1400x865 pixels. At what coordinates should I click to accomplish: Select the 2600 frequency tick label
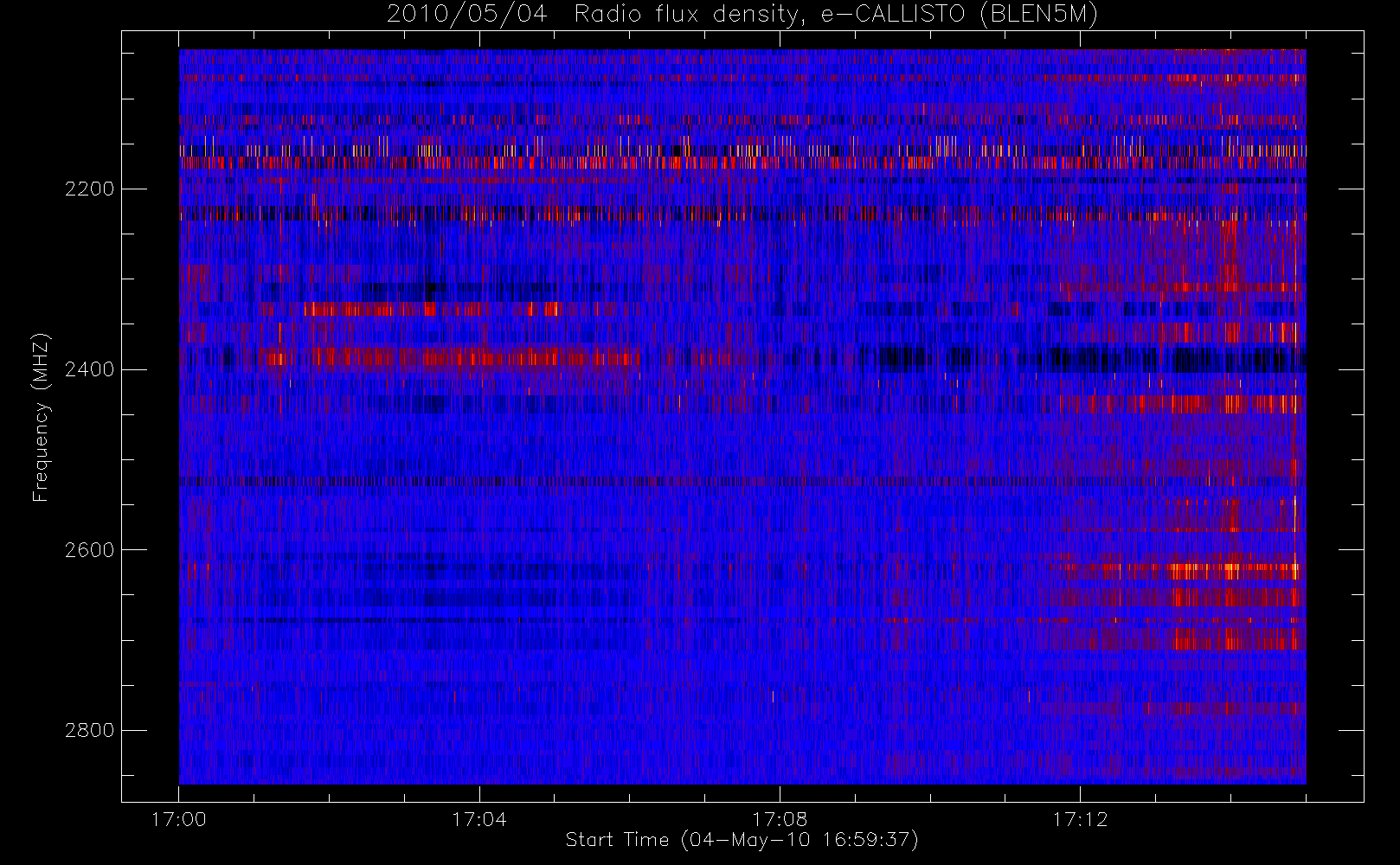(x=89, y=550)
